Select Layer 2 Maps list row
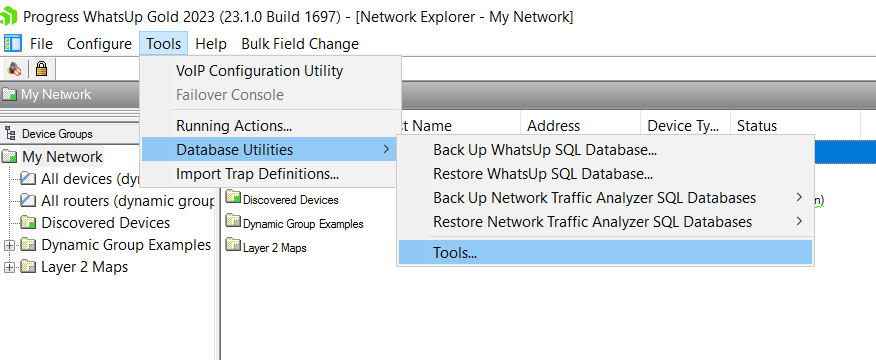The height and width of the screenshot is (360, 876). [274, 248]
